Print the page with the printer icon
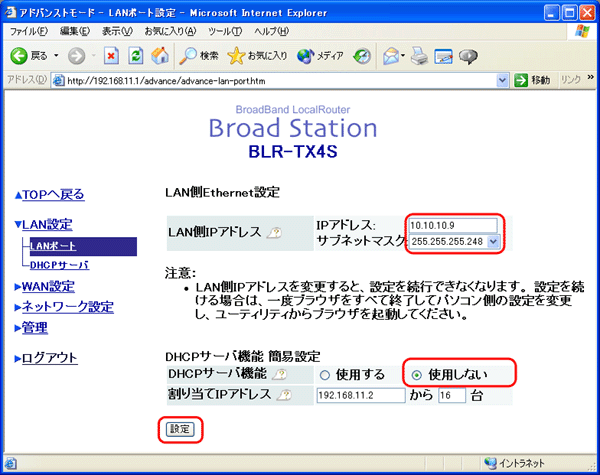Image resolution: width=600 pixels, height=475 pixels. [419, 56]
